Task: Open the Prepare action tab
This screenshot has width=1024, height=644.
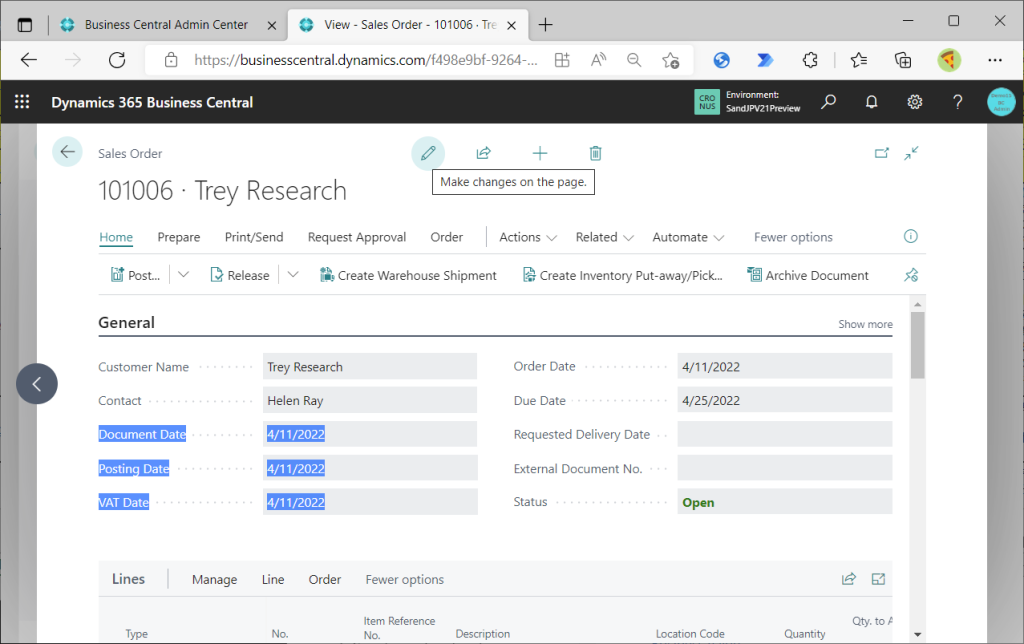Action: click(x=179, y=237)
